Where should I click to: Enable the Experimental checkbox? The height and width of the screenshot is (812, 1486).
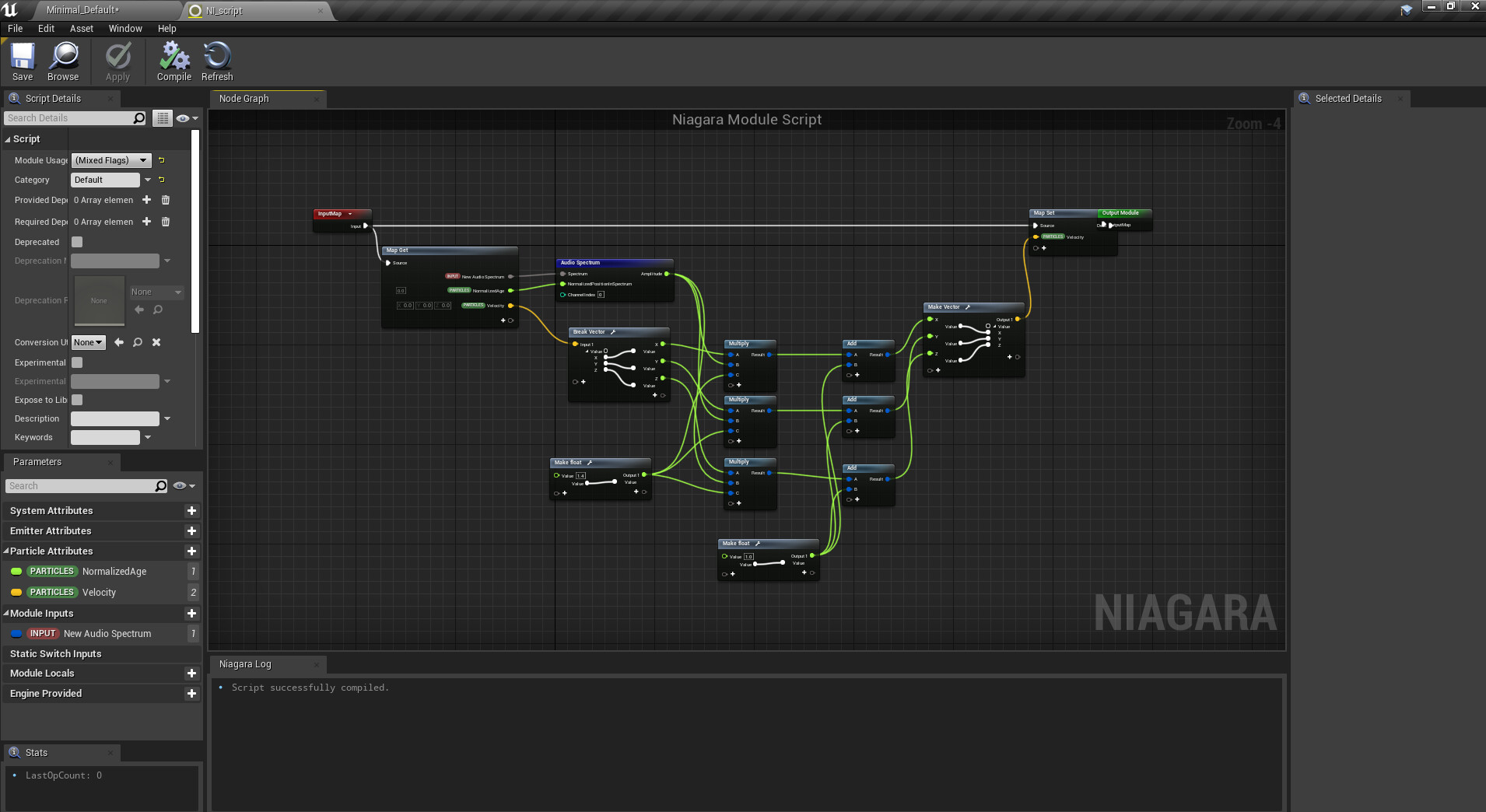tap(77, 362)
